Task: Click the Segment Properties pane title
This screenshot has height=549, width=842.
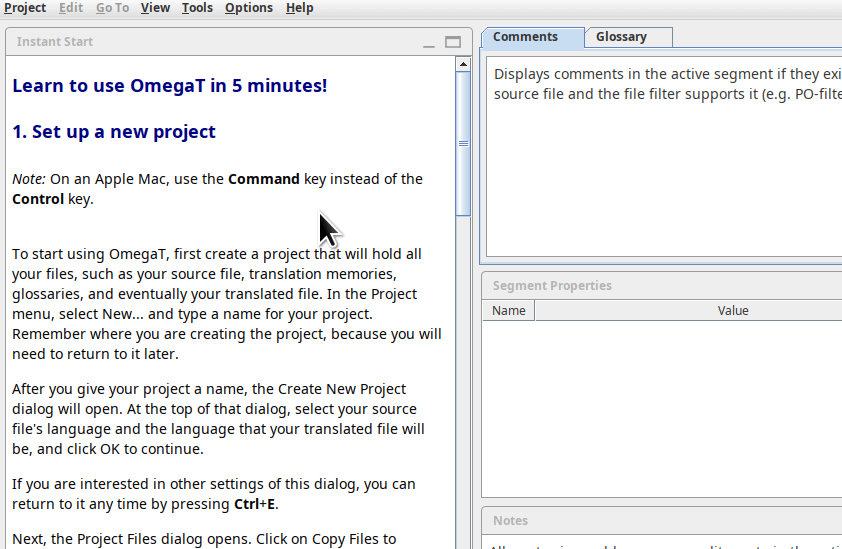Action: tap(552, 286)
